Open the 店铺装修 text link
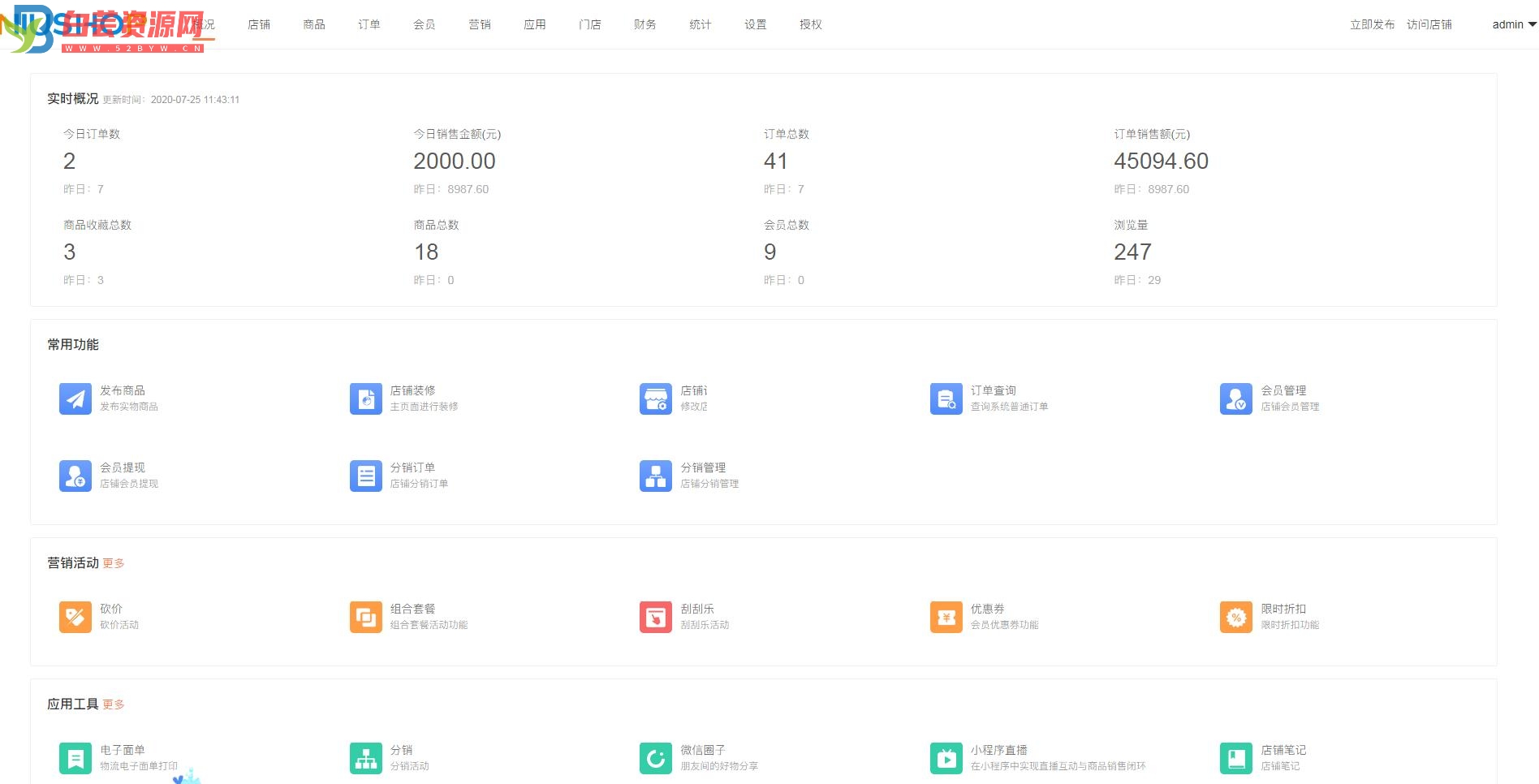1539x784 pixels. (x=412, y=390)
